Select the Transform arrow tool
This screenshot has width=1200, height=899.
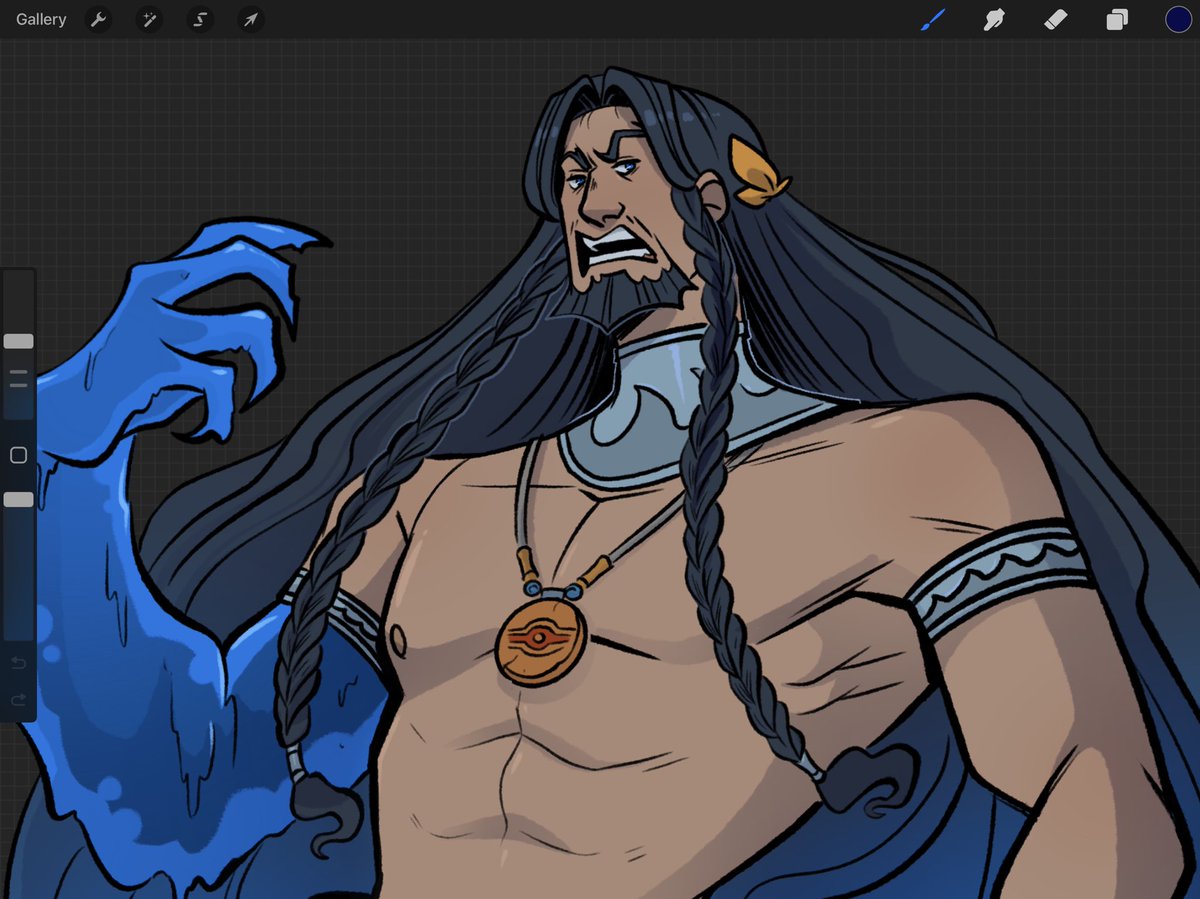tap(249, 19)
